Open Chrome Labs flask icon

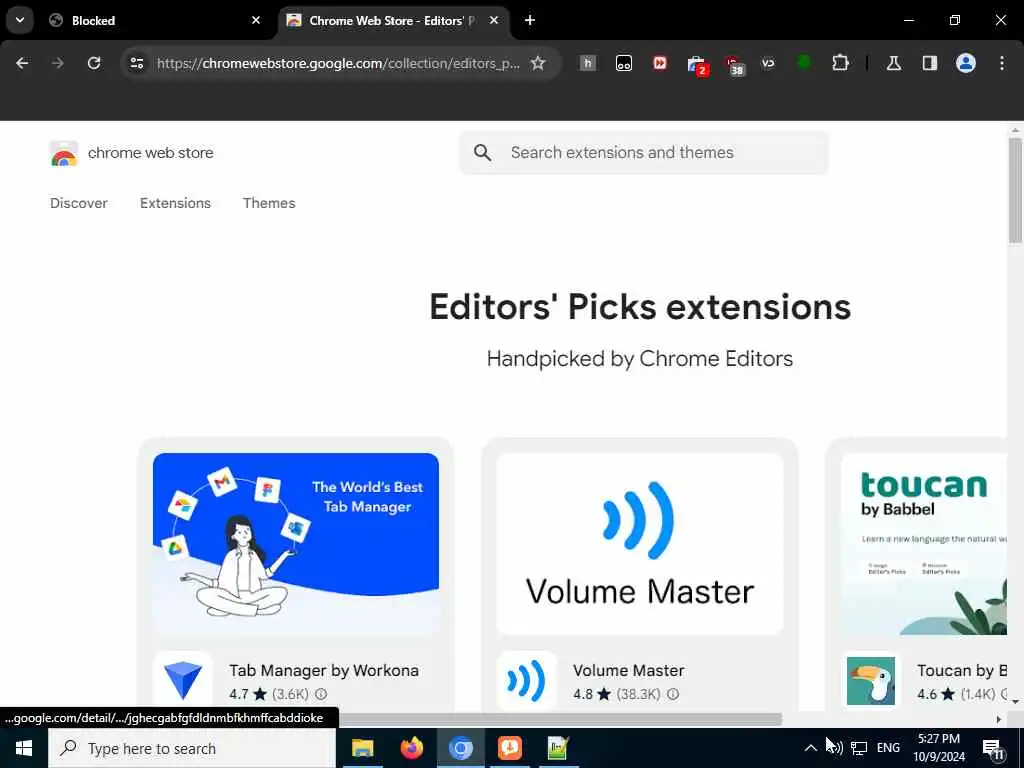(x=893, y=63)
